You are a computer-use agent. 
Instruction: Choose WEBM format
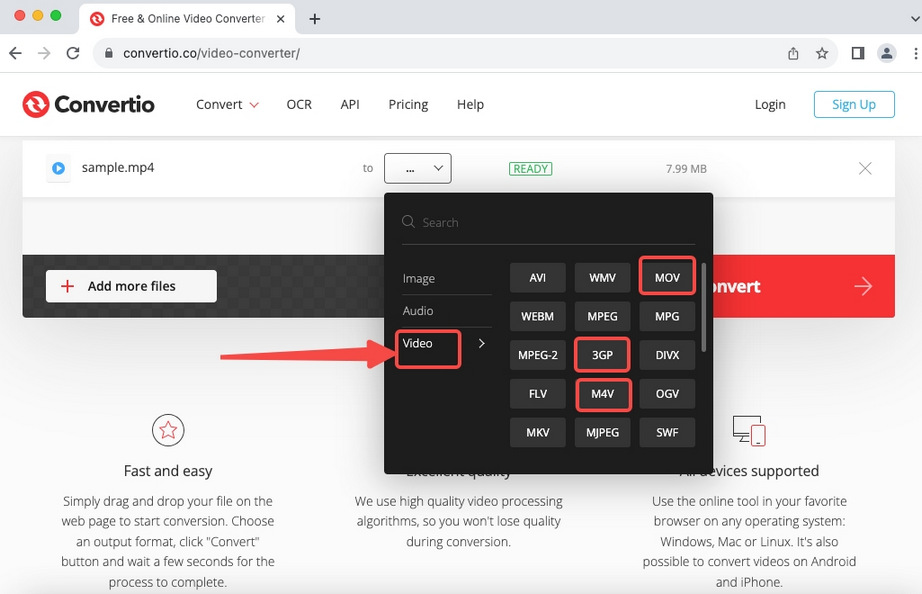(x=537, y=316)
